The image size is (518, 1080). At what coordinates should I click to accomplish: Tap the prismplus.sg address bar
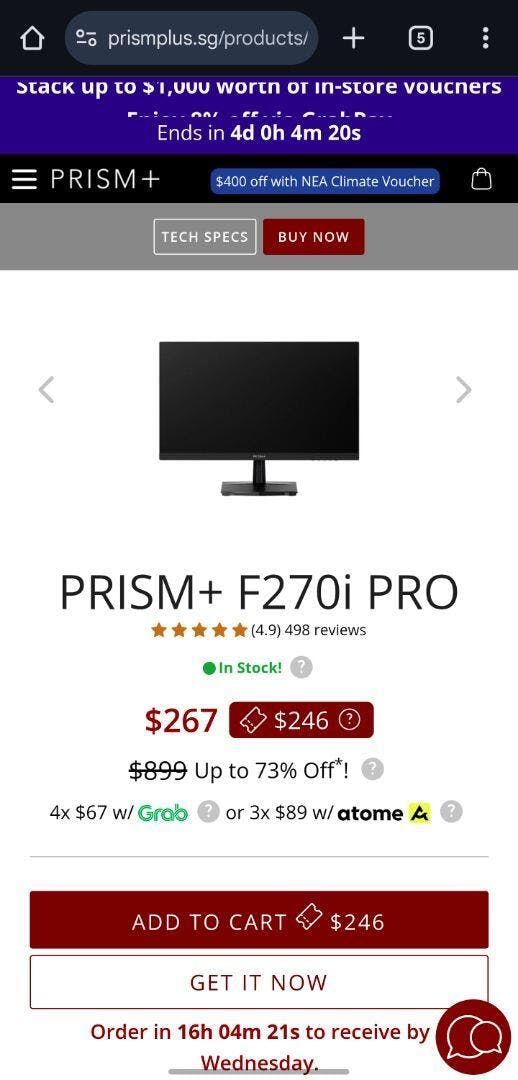pyautogui.click(x=191, y=38)
